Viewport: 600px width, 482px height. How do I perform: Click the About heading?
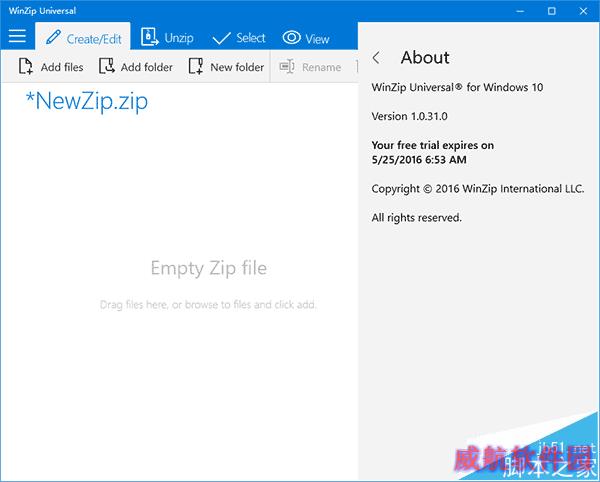tap(425, 57)
